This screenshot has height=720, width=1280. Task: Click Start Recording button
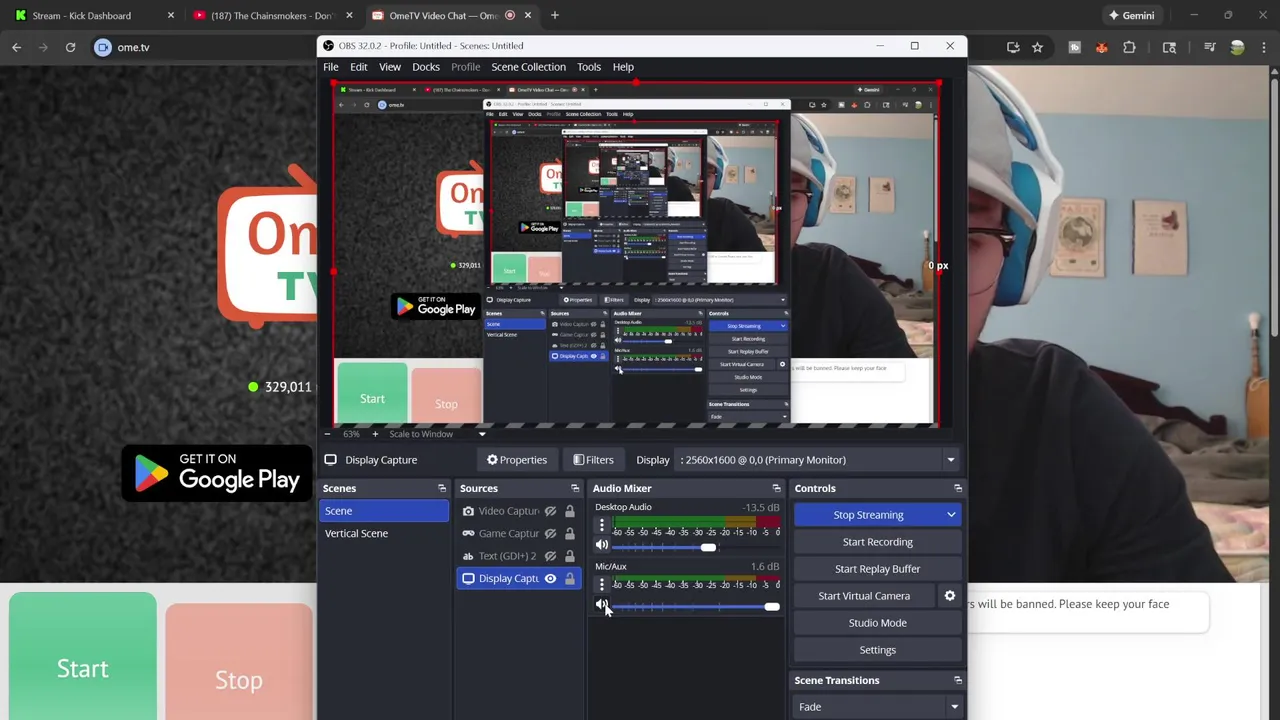click(x=877, y=542)
